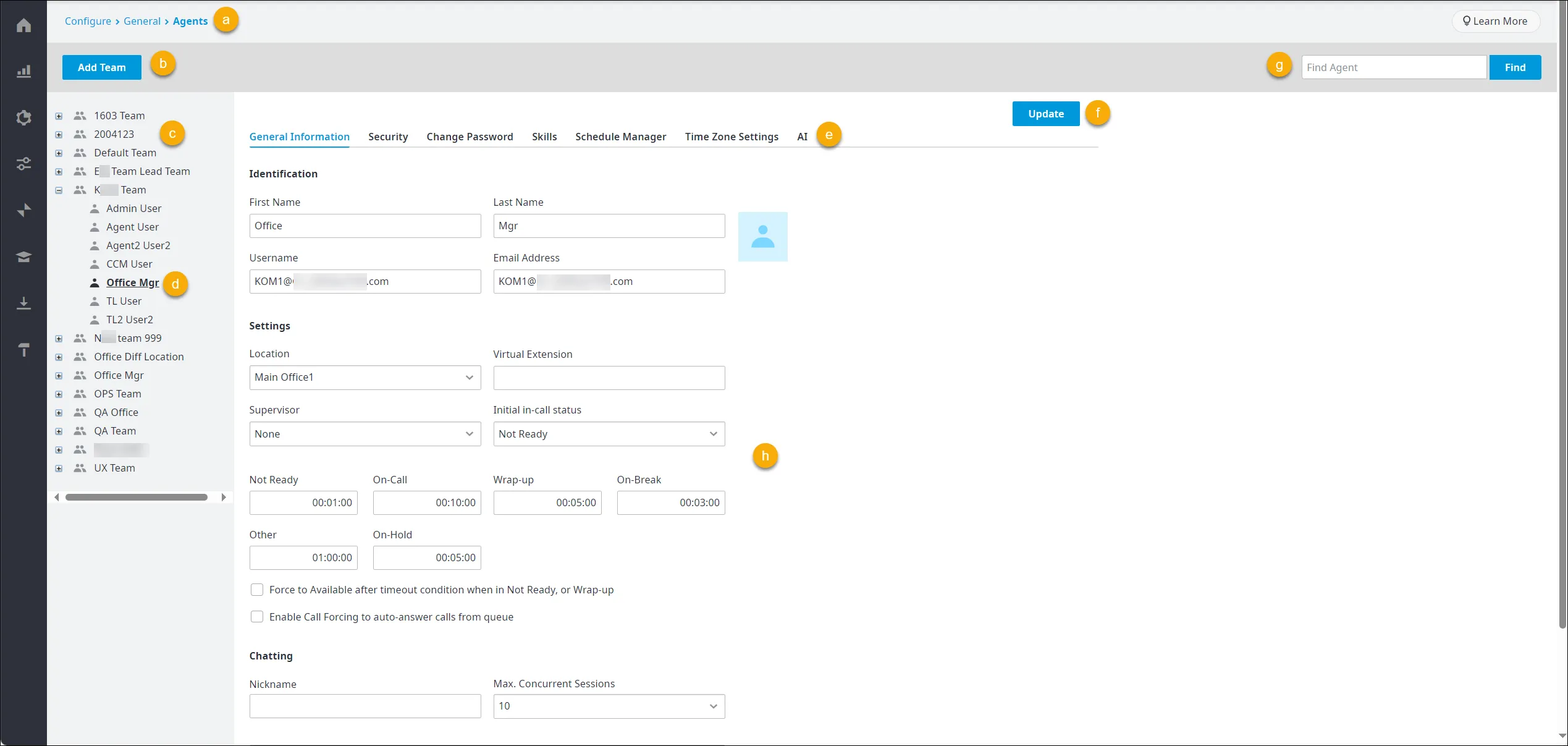Click the Virtual Extension input field
This screenshot has width=1568, height=746.
[x=609, y=378]
